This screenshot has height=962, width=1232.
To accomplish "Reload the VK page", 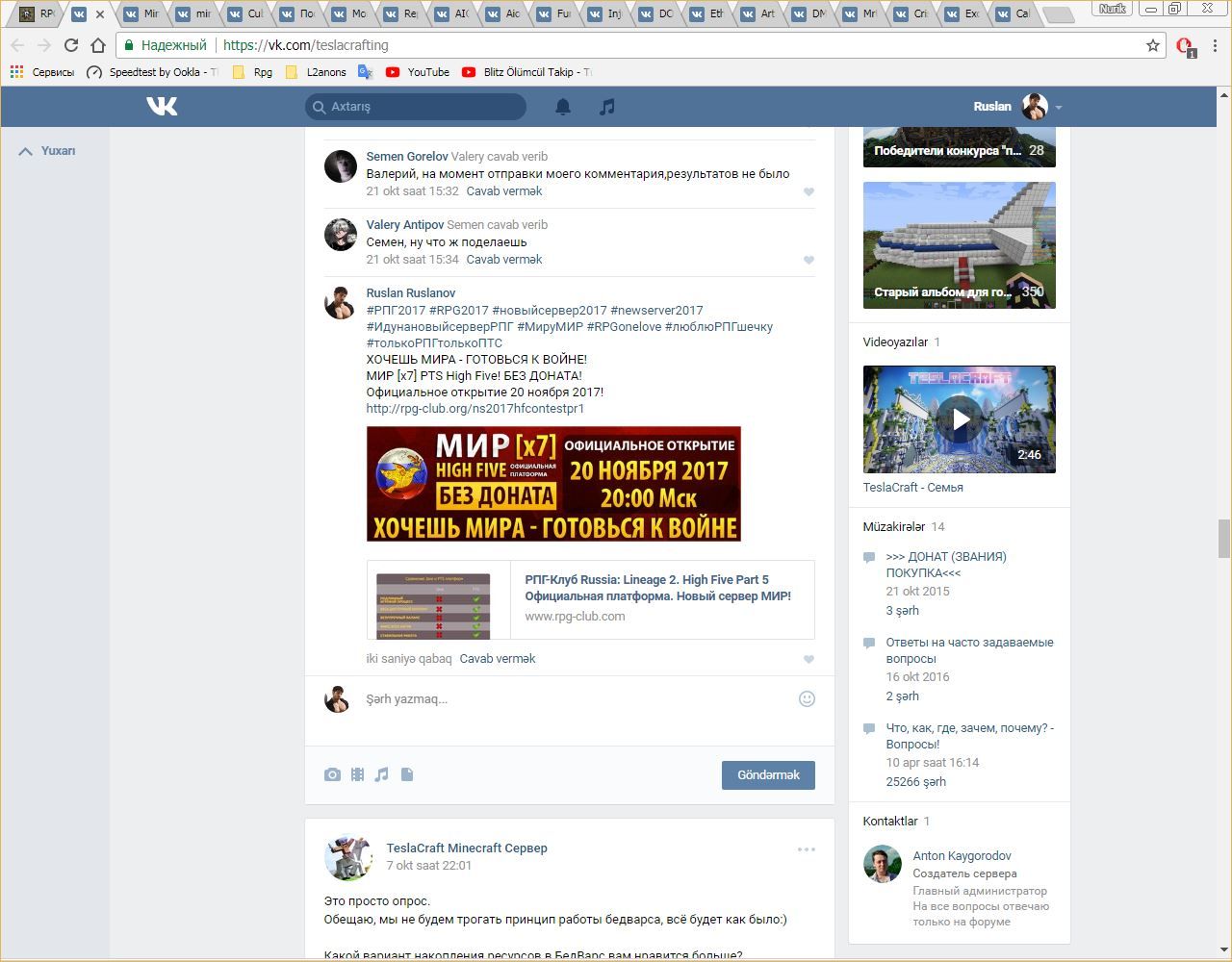I will tap(70, 45).
